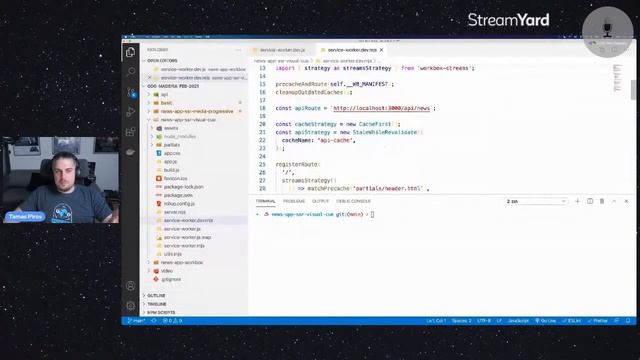Open rollup.config.js in the file tree
Viewport: 640px width, 360px height.
point(179,204)
